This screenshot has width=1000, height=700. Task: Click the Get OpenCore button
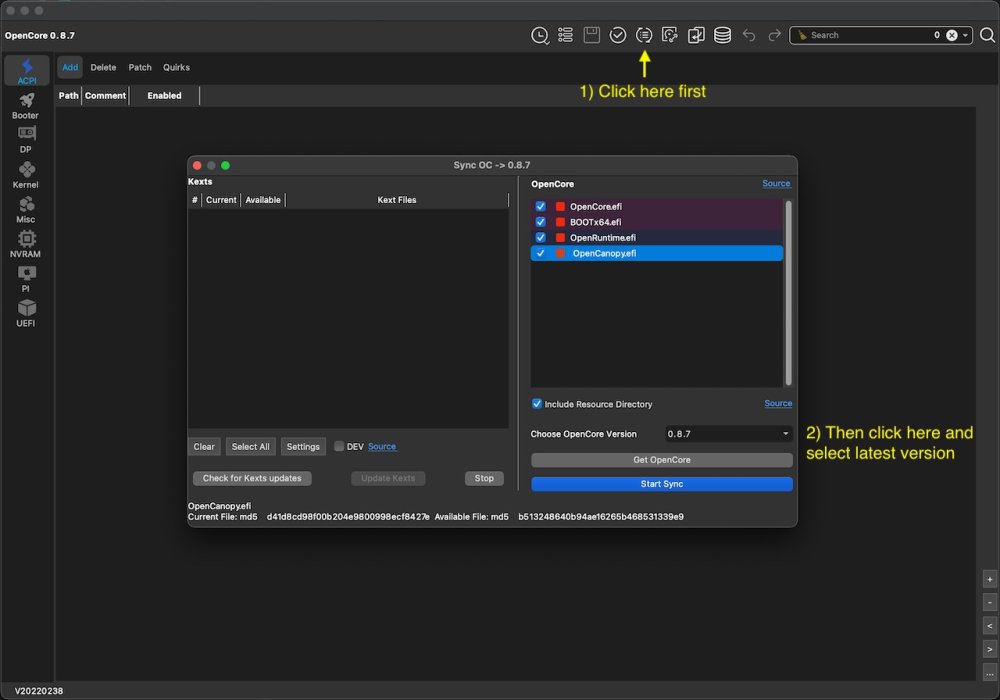661,460
